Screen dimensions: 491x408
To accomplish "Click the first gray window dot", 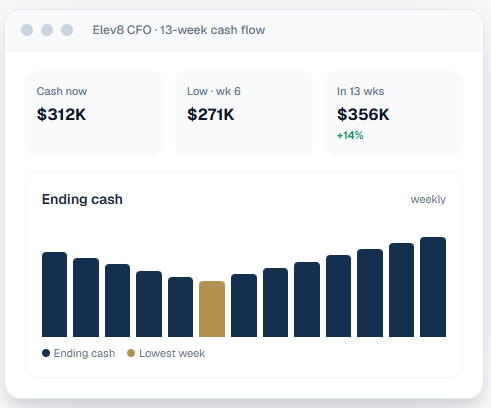I will (27, 30).
